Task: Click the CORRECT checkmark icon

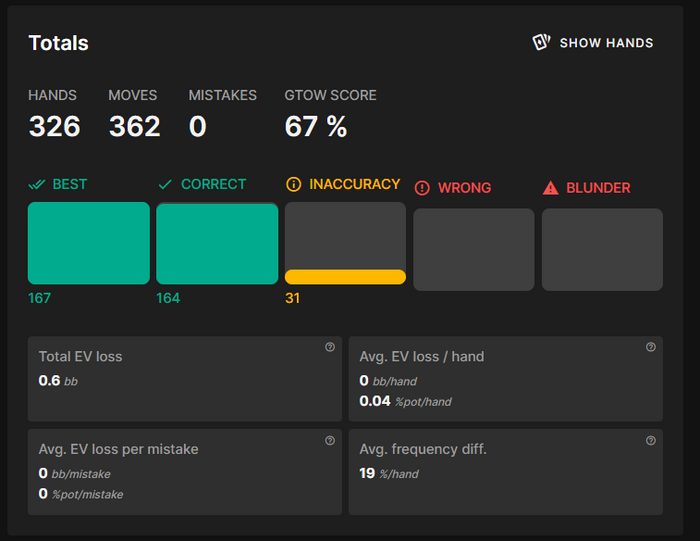Action: point(165,184)
